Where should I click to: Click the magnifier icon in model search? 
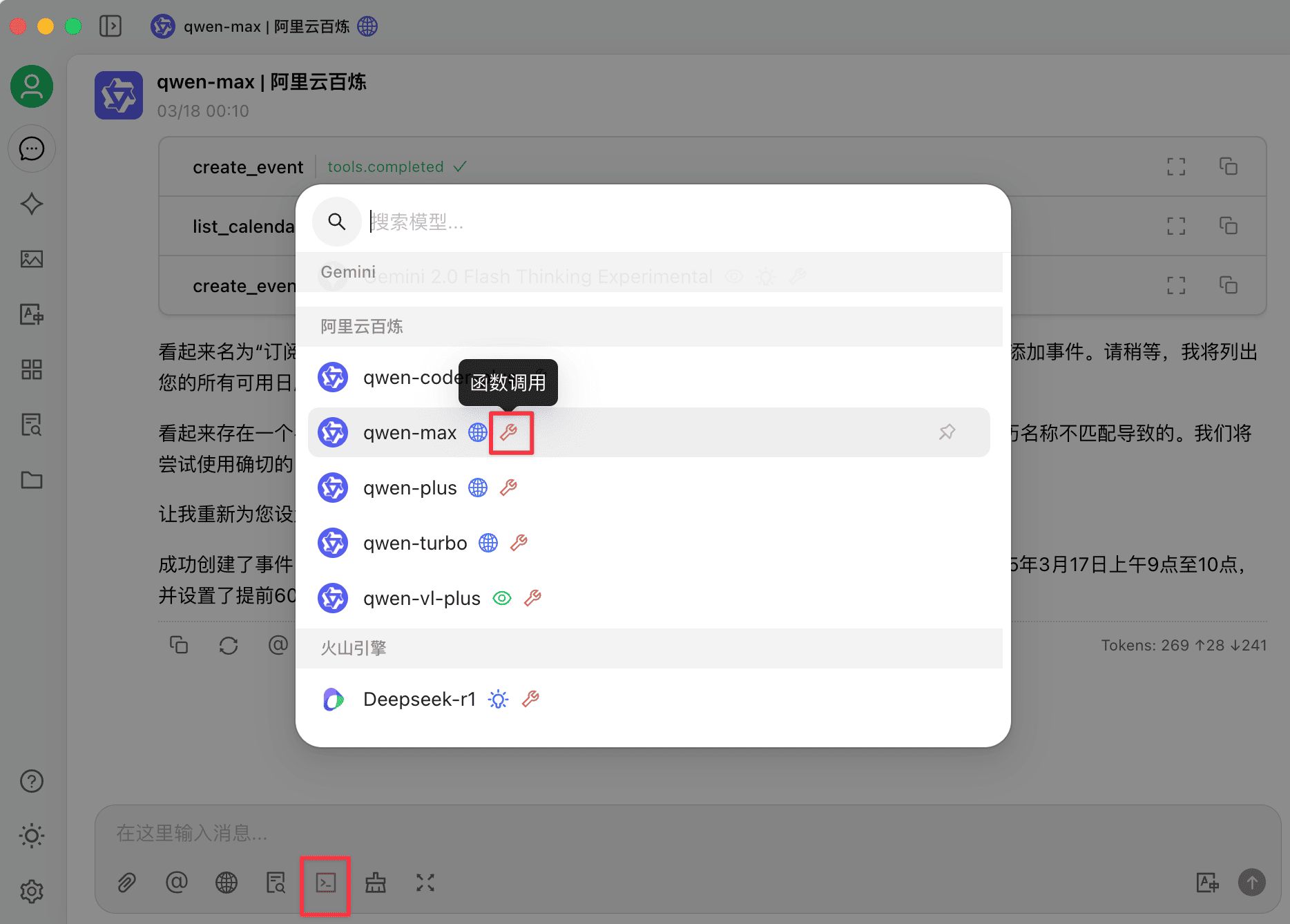pyautogui.click(x=337, y=222)
